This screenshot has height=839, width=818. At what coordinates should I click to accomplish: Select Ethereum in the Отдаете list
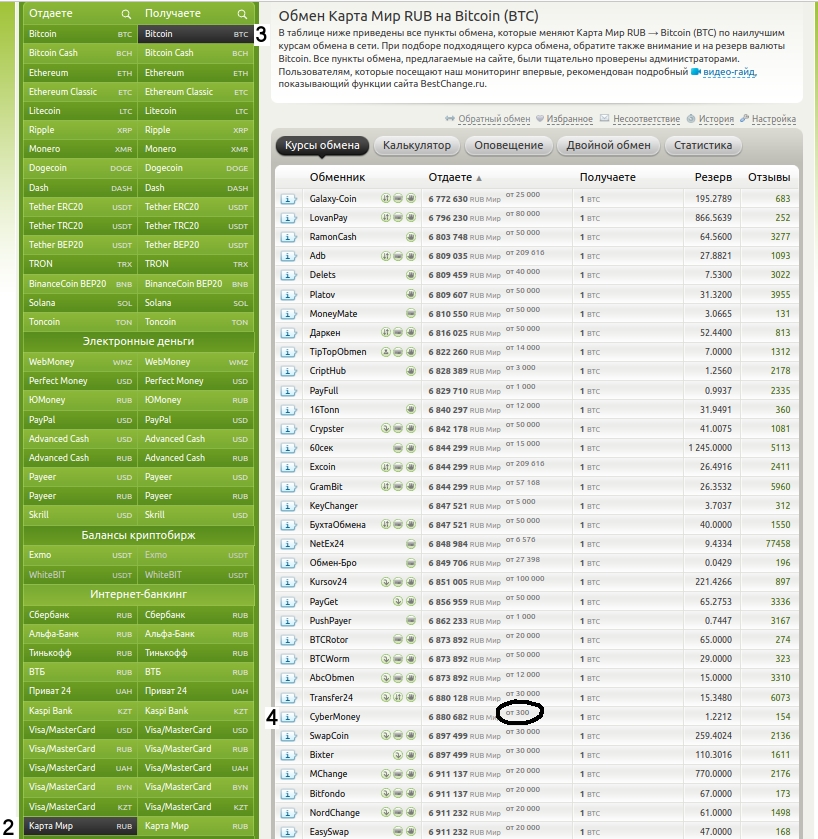(80, 73)
